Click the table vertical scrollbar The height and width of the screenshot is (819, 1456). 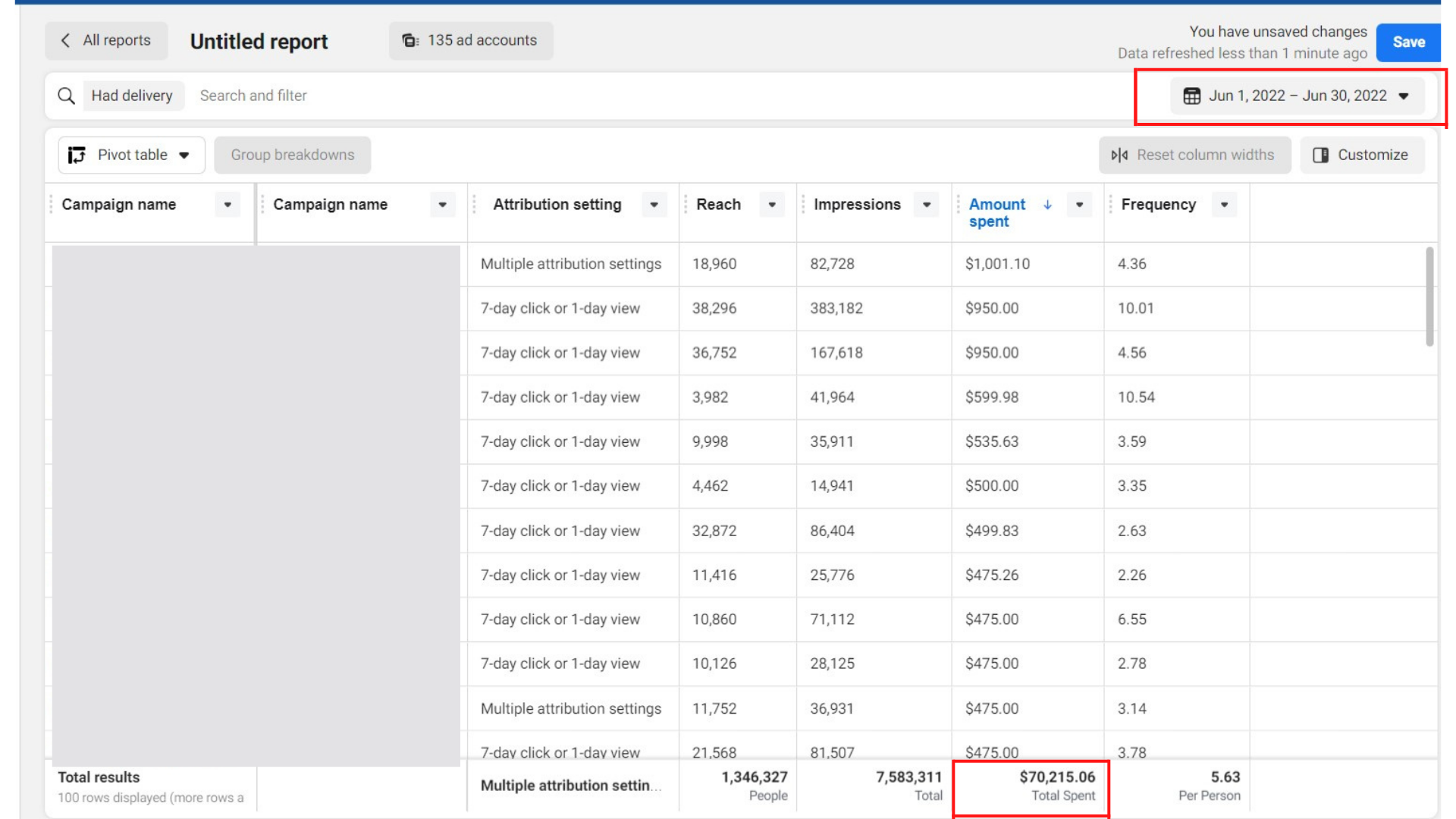1429,296
